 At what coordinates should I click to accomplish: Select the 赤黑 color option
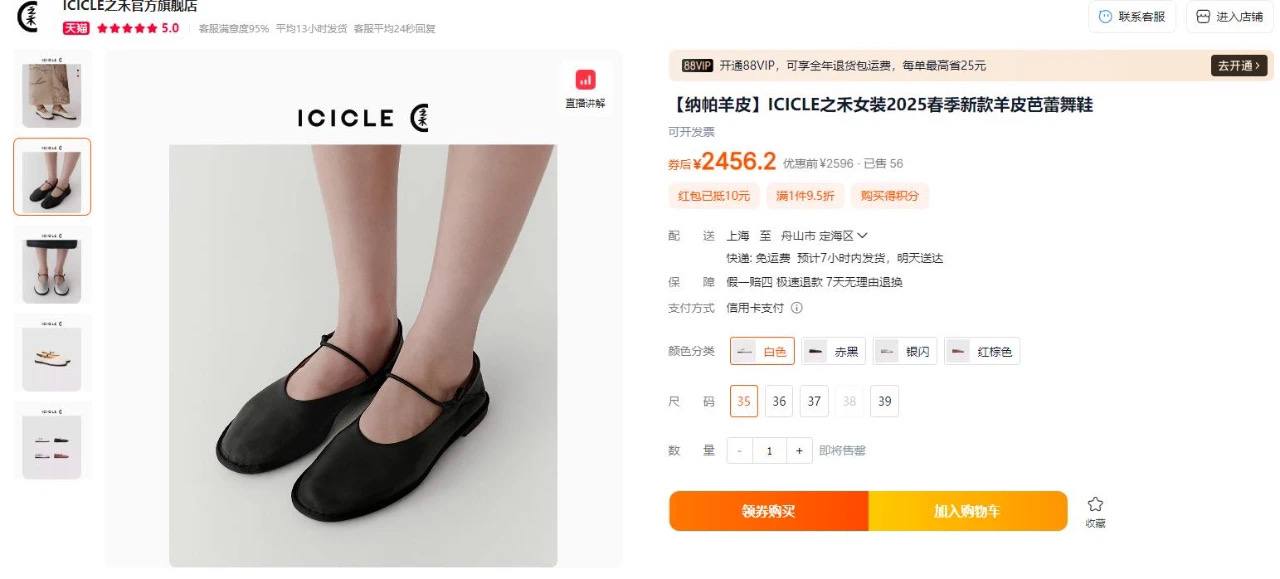tap(833, 351)
